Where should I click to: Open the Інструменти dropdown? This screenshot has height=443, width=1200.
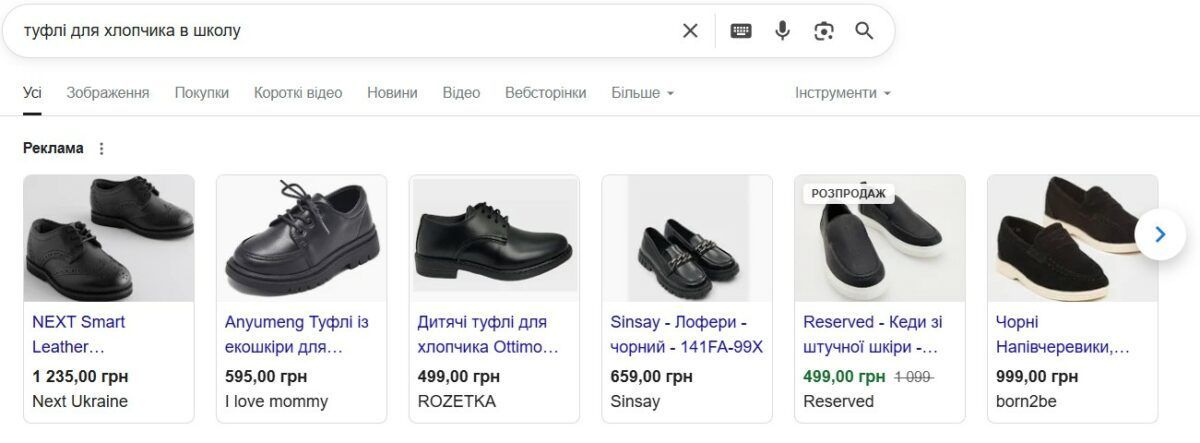point(842,93)
